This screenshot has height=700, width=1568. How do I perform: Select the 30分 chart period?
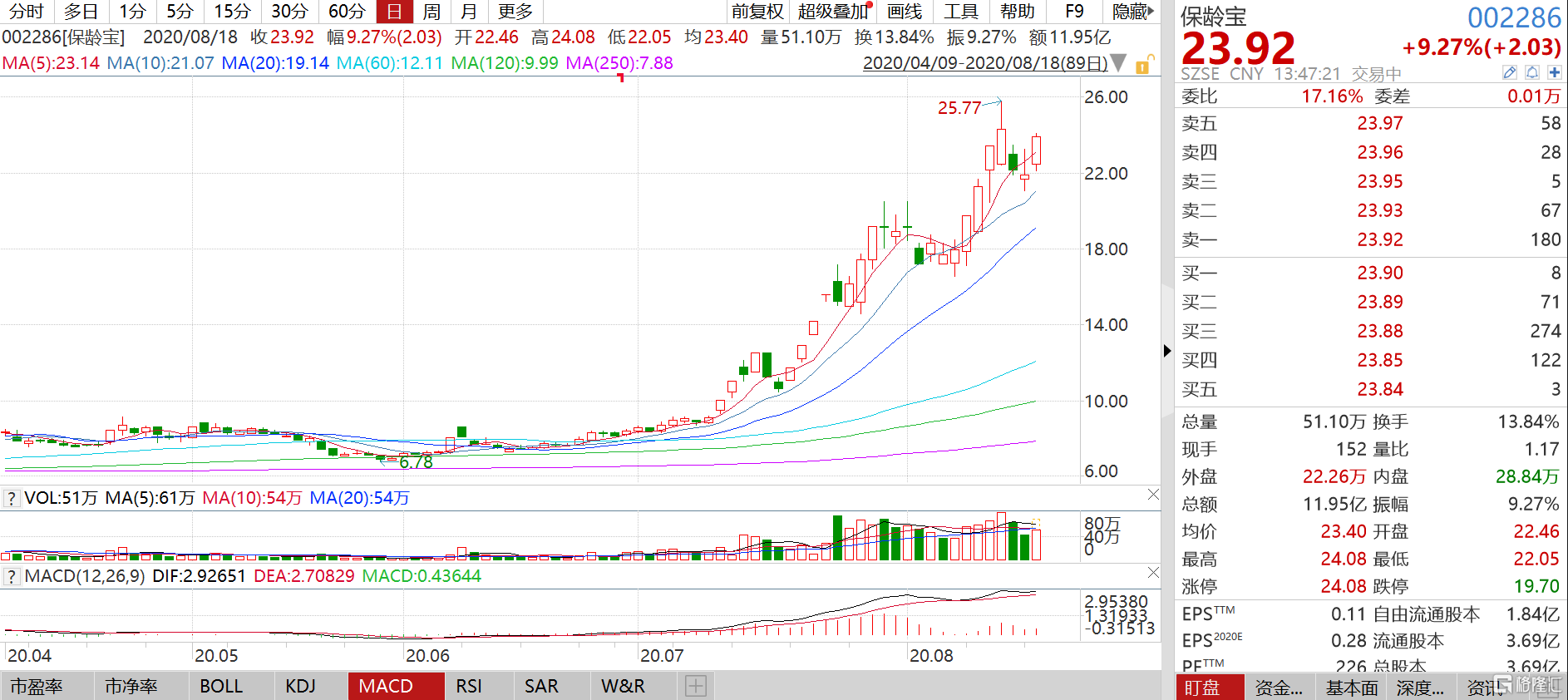tap(289, 12)
